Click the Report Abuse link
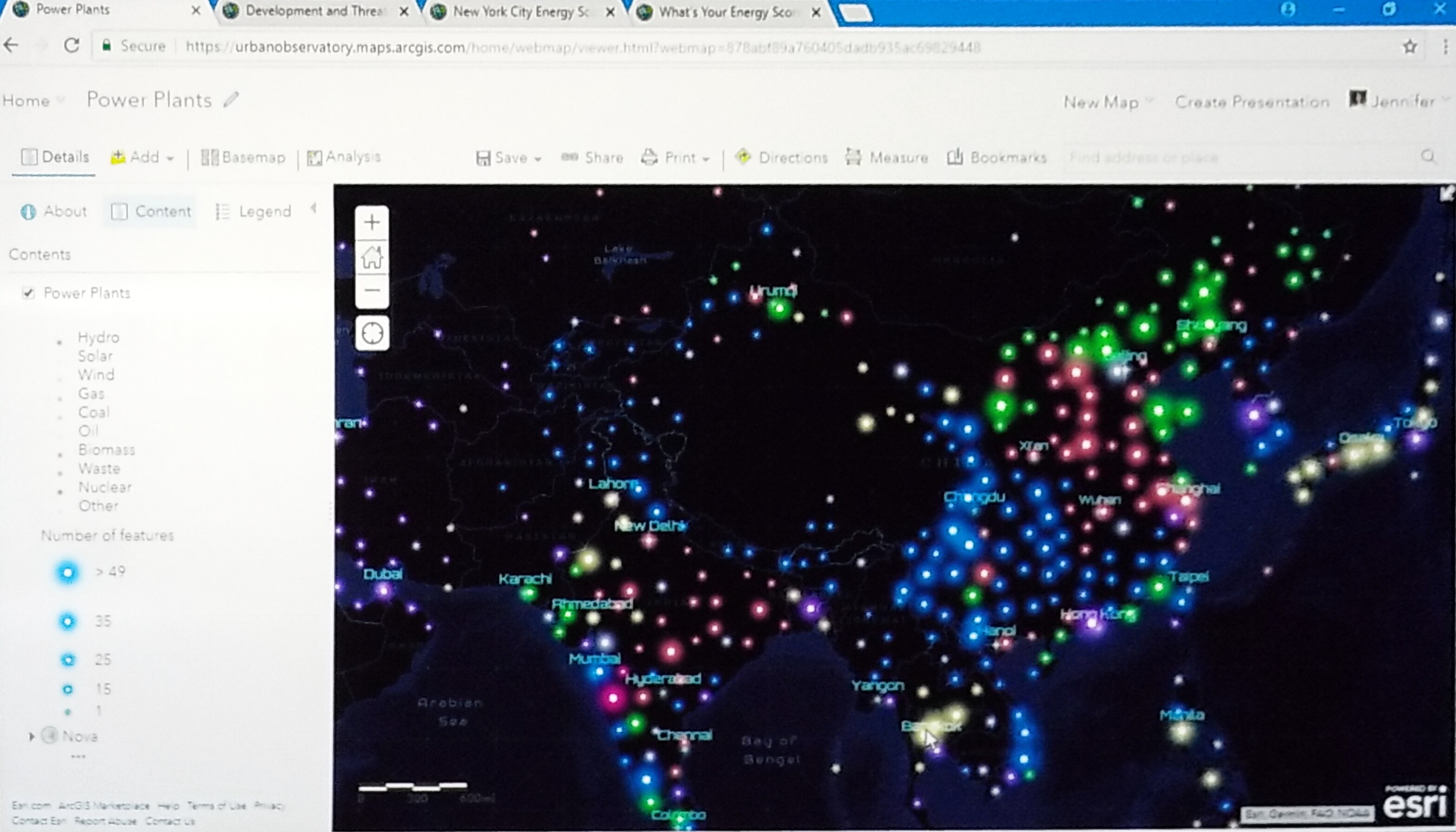The image size is (1456, 832). [105, 821]
